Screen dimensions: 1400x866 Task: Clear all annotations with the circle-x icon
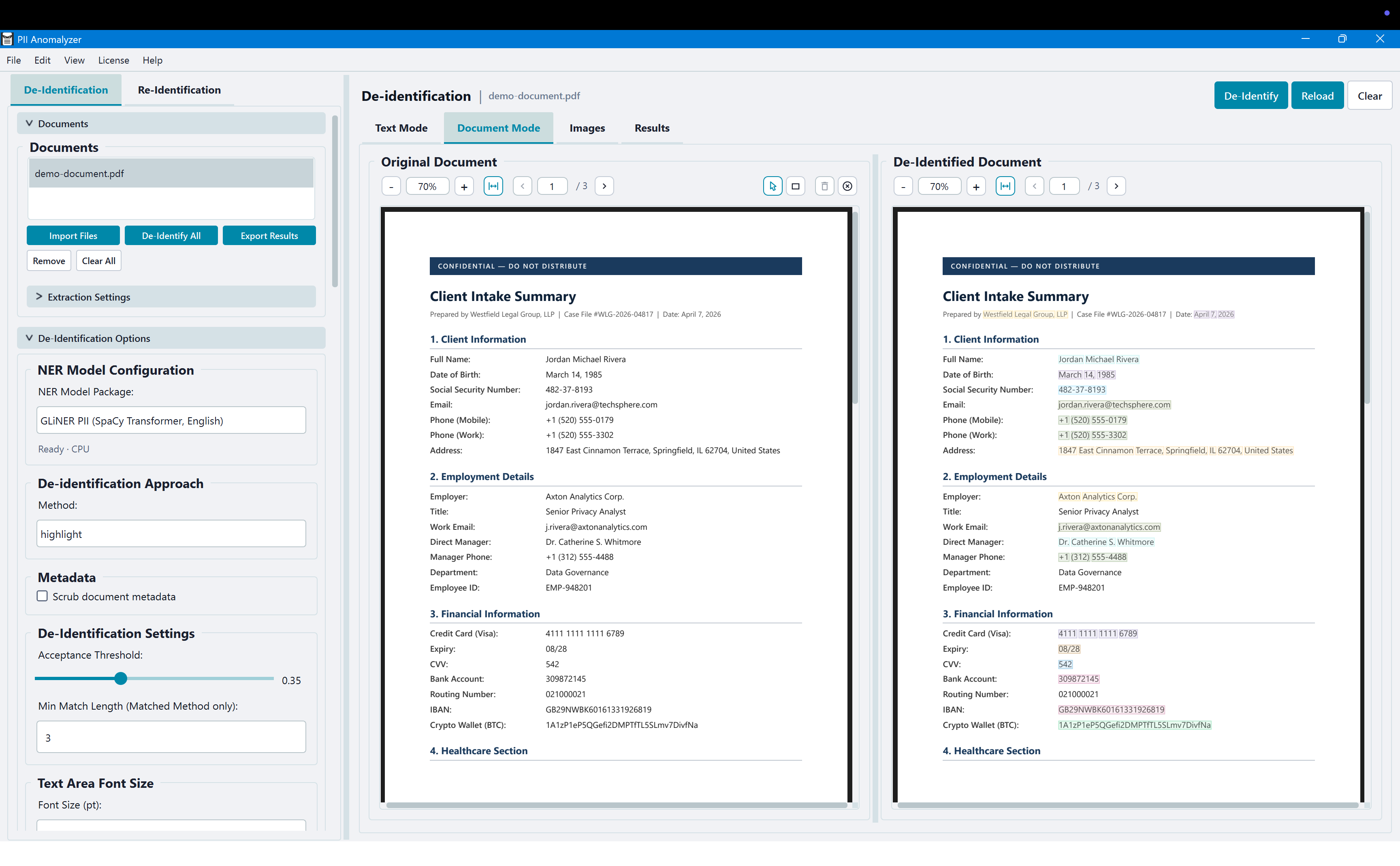click(847, 186)
